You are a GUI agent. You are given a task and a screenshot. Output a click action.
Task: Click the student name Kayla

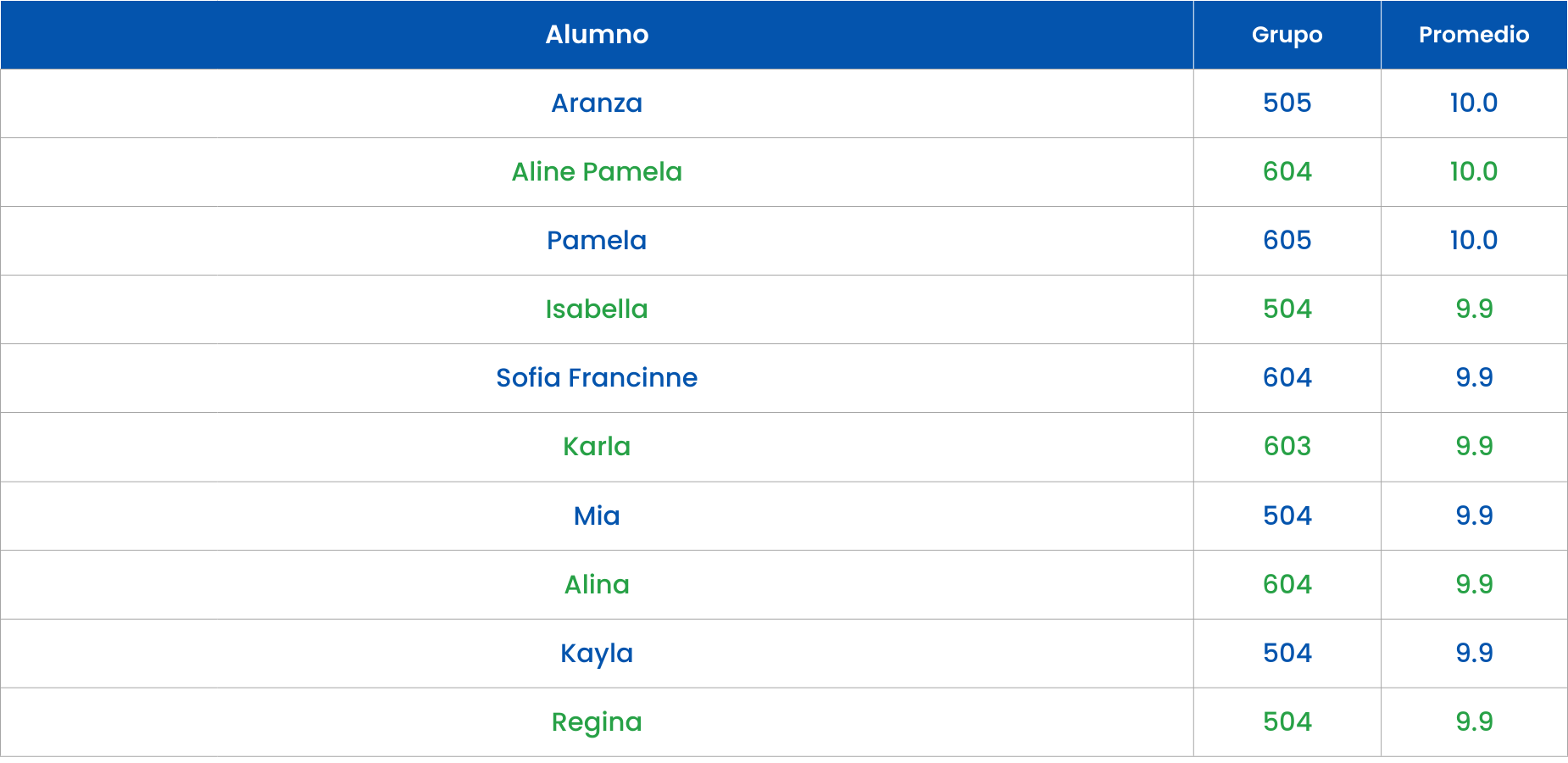click(597, 654)
